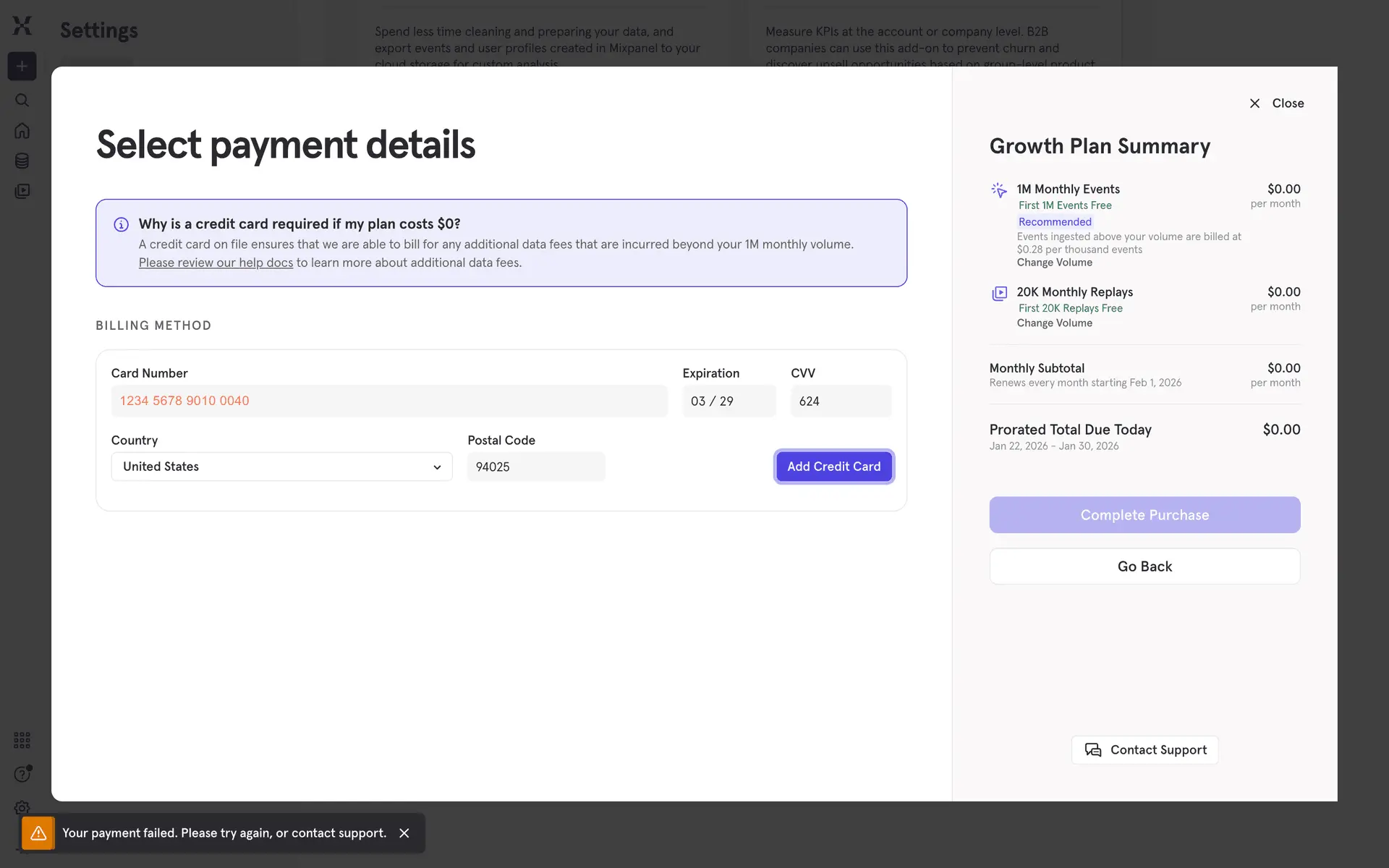
Task: Change Volume for 1M Monthly Events
Action: (x=1054, y=263)
